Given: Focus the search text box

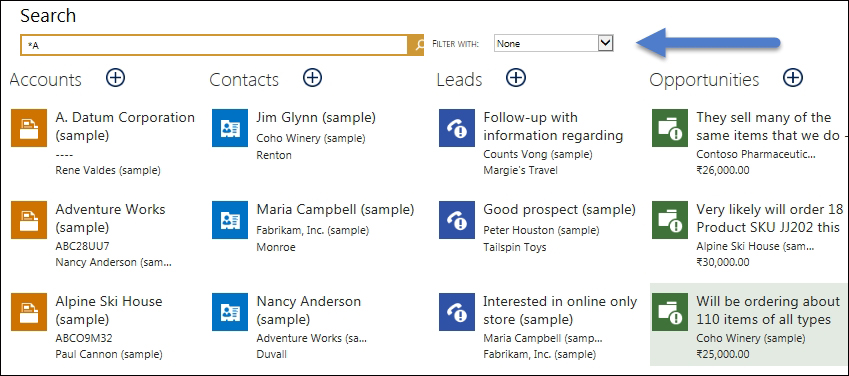Looking at the screenshot, I should coord(214,46).
